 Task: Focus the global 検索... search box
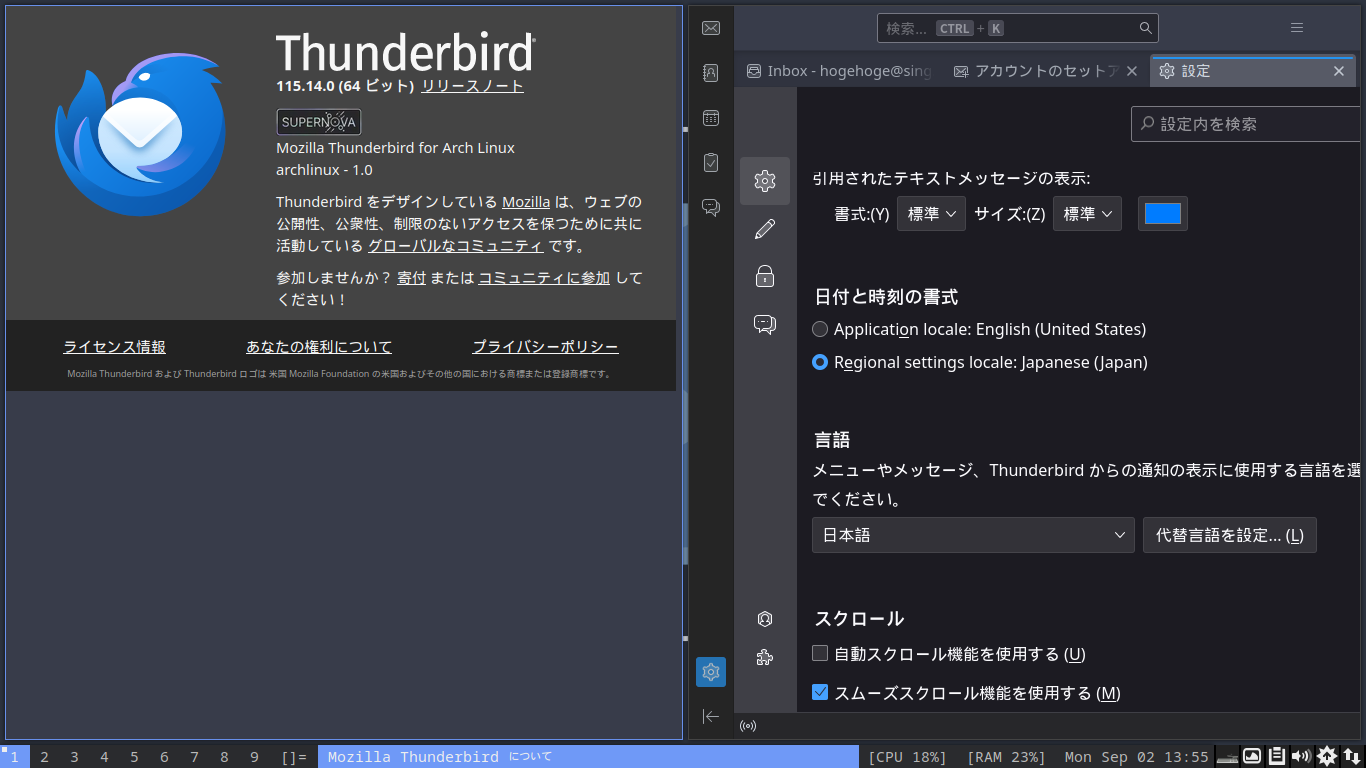pyautogui.click(x=1018, y=28)
